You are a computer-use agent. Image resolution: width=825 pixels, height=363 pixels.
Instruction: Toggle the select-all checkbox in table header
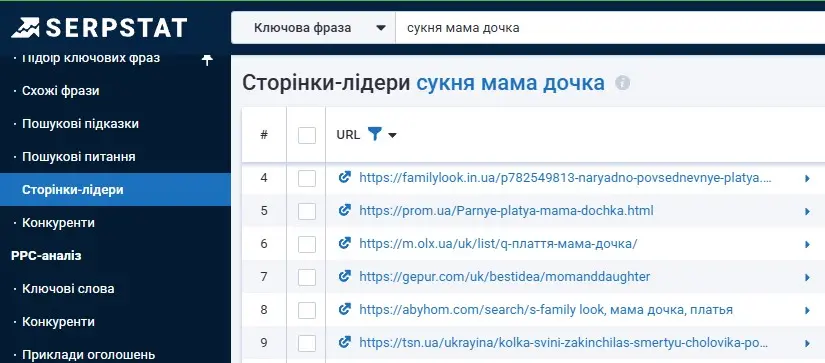click(307, 135)
